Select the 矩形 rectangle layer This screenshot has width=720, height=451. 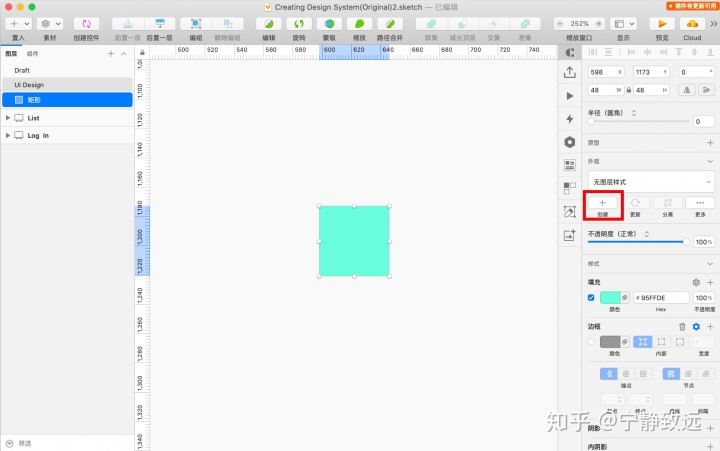pyautogui.click(x=68, y=100)
